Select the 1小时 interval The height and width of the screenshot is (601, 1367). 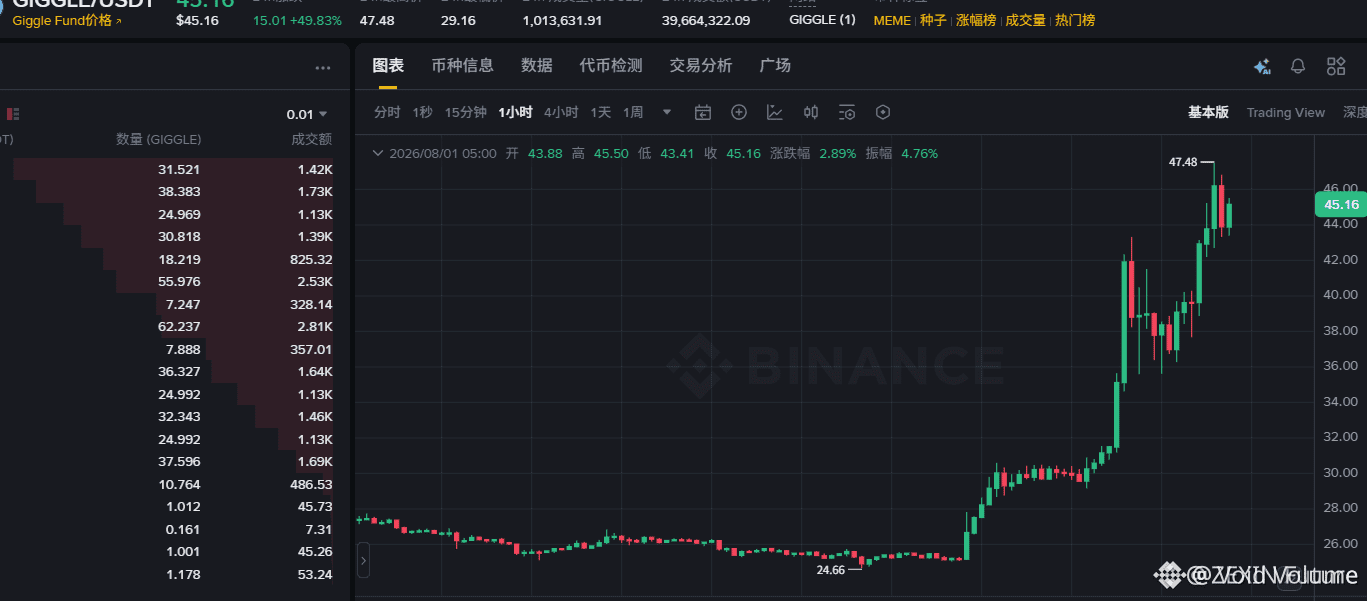[516, 112]
